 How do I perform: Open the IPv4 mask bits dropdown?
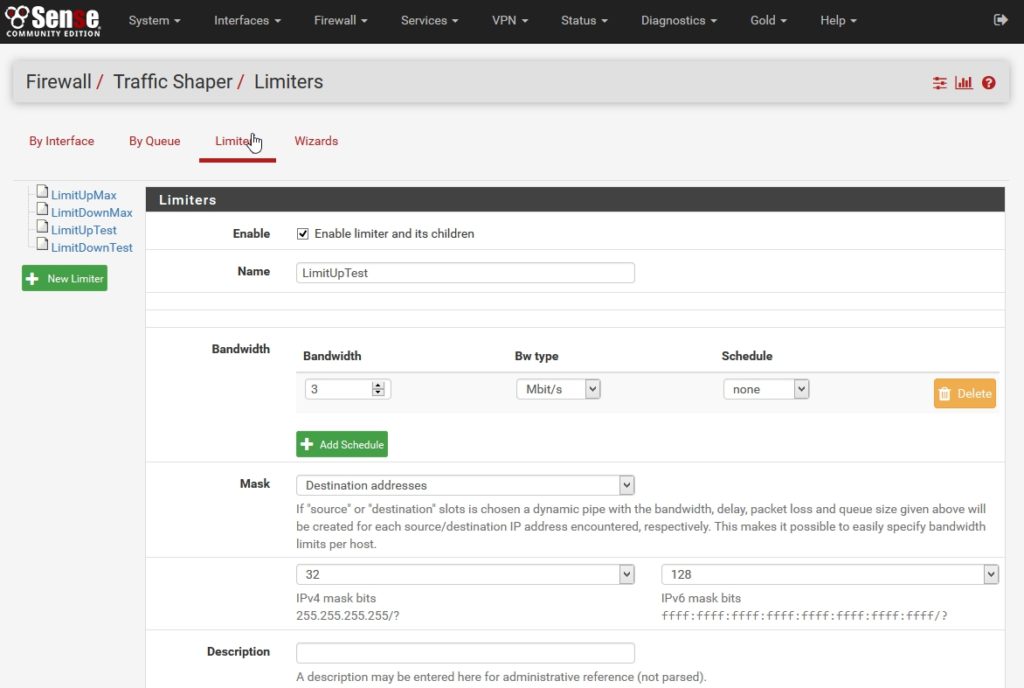coord(465,574)
